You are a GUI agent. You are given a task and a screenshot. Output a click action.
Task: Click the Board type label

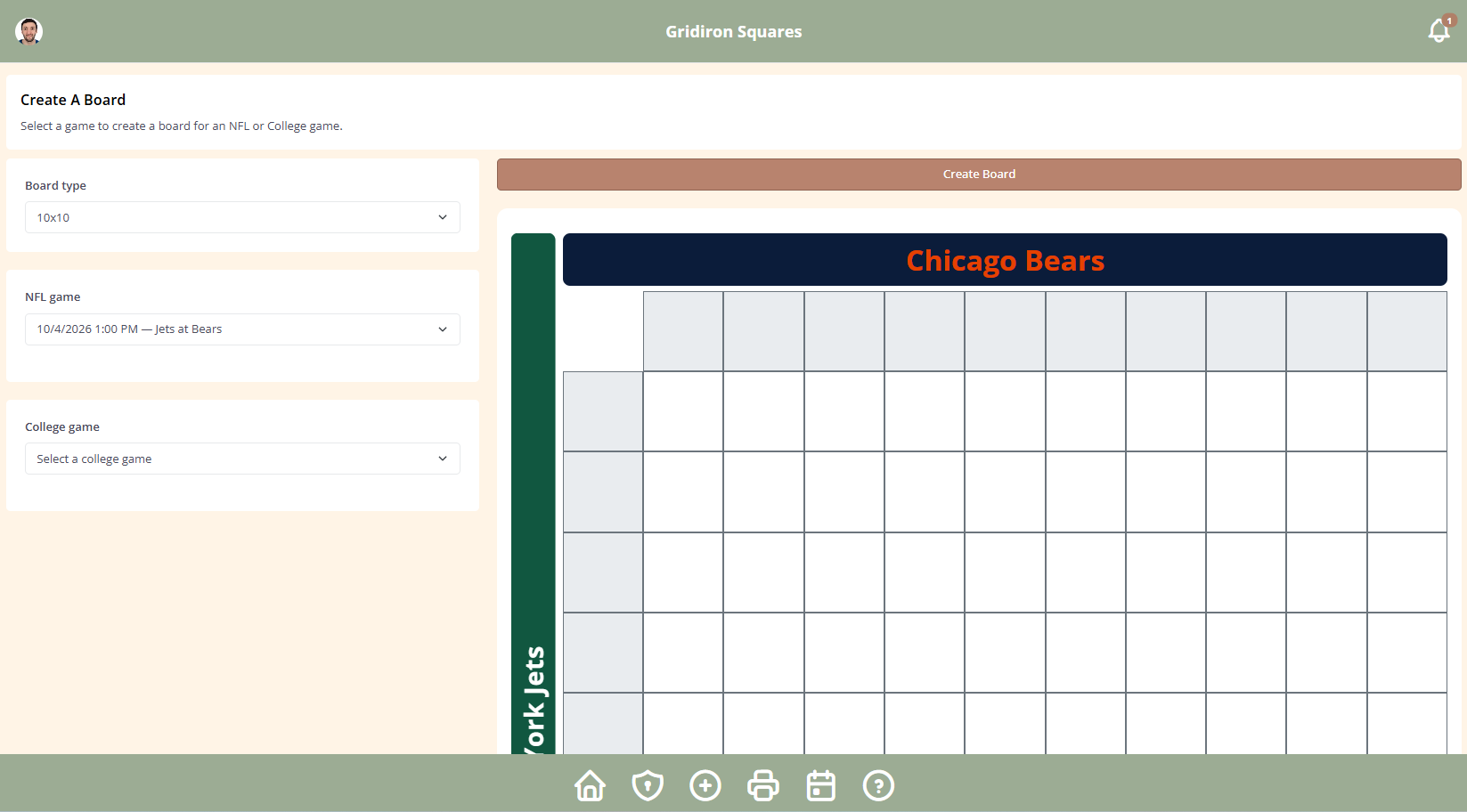point(55,185)
